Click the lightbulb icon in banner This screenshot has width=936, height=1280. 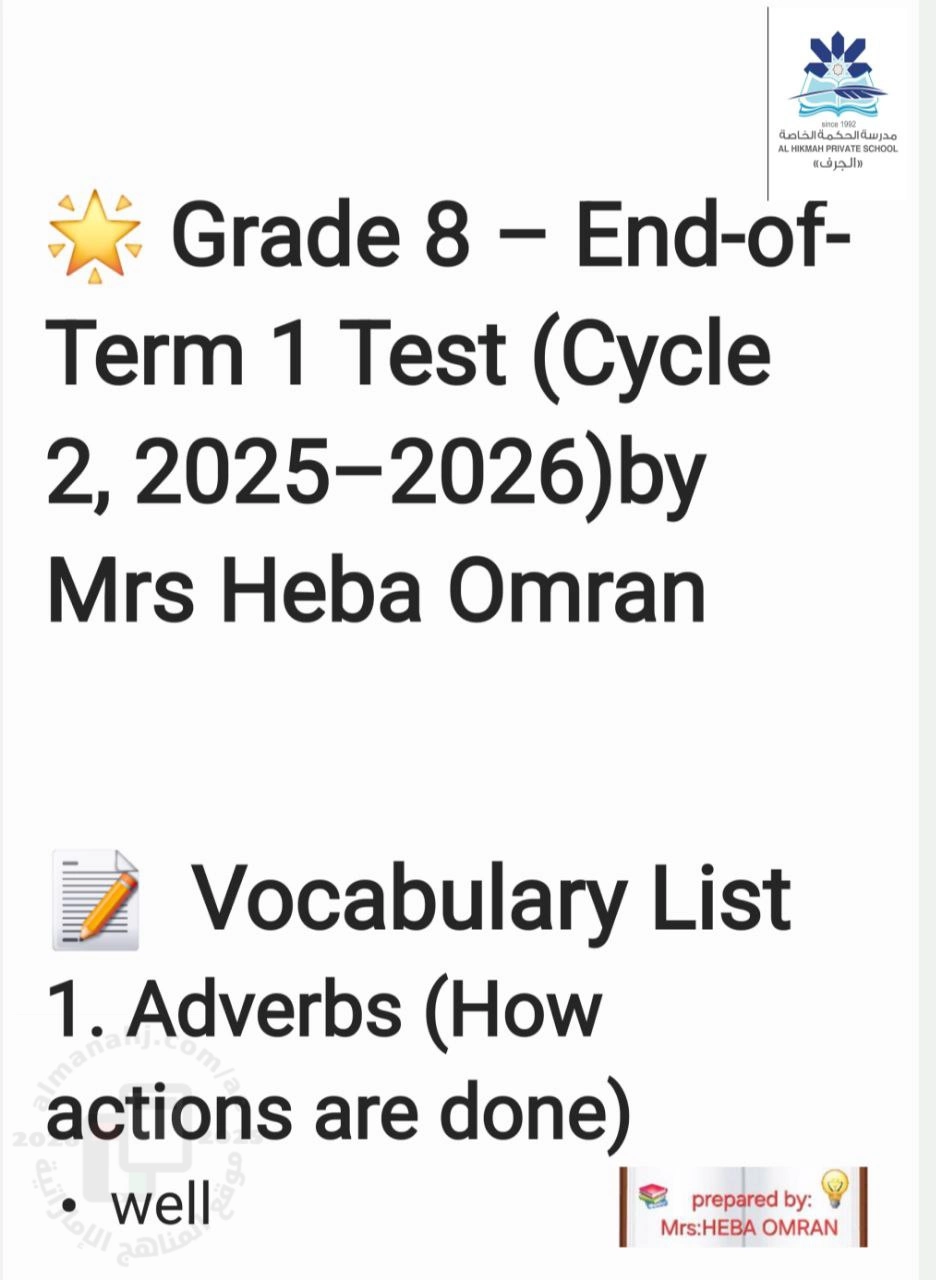point(832,1189)
